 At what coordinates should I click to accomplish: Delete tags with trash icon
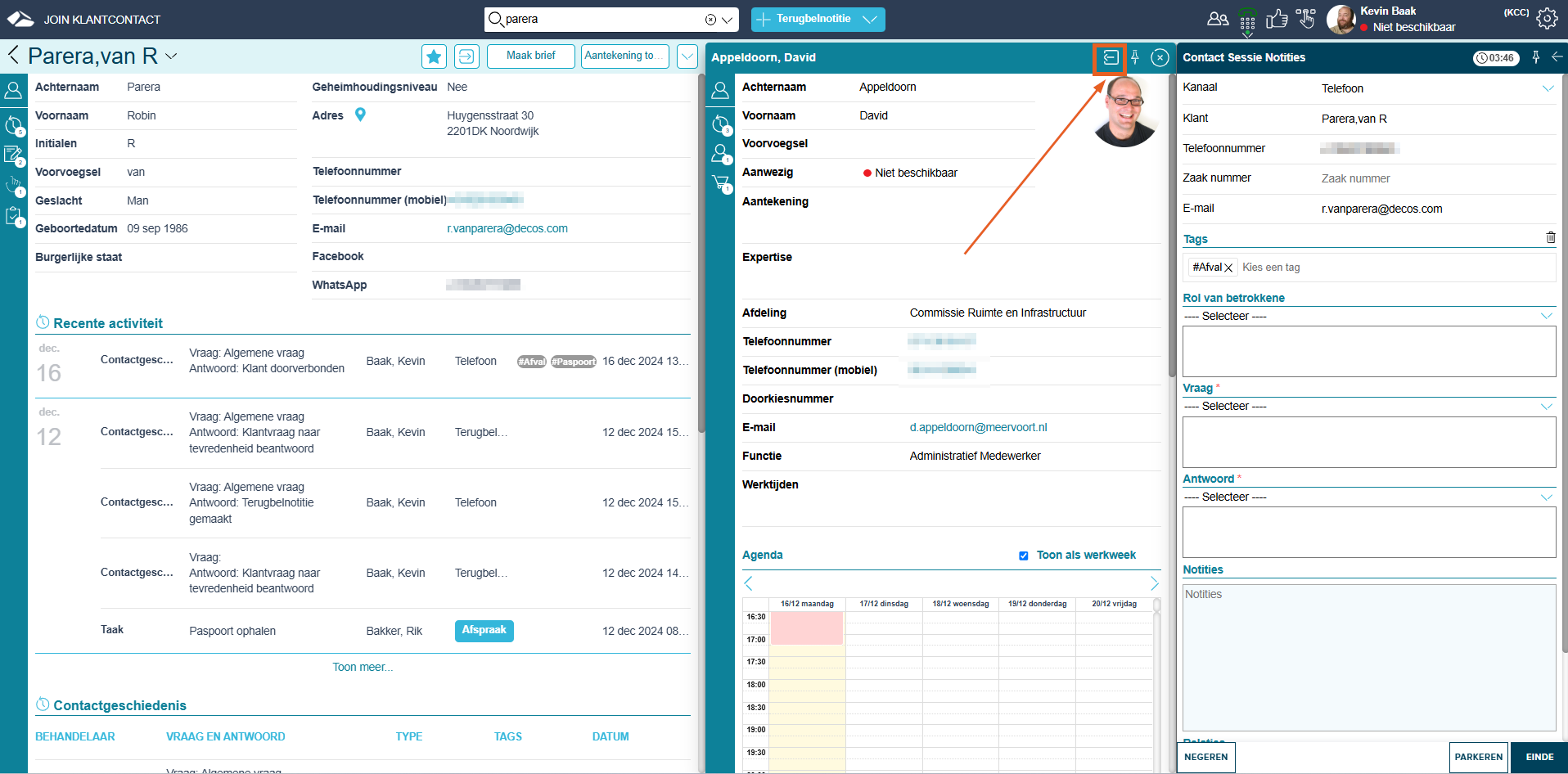coord(1550,237)
